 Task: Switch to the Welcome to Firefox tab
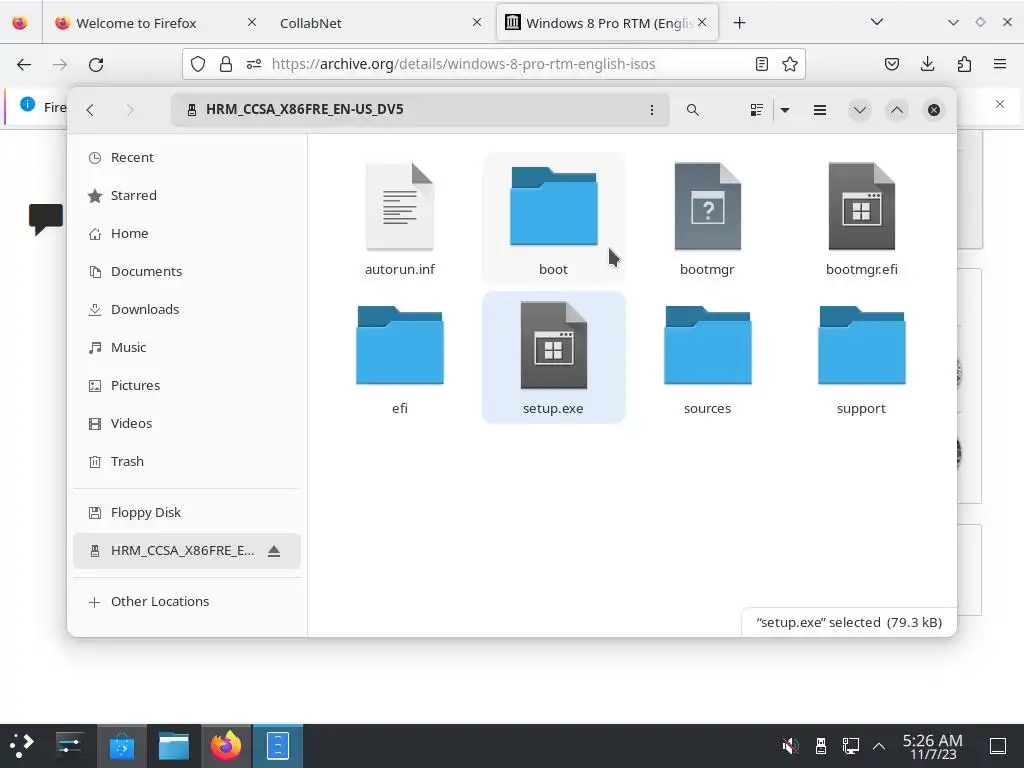pos(154,23)
